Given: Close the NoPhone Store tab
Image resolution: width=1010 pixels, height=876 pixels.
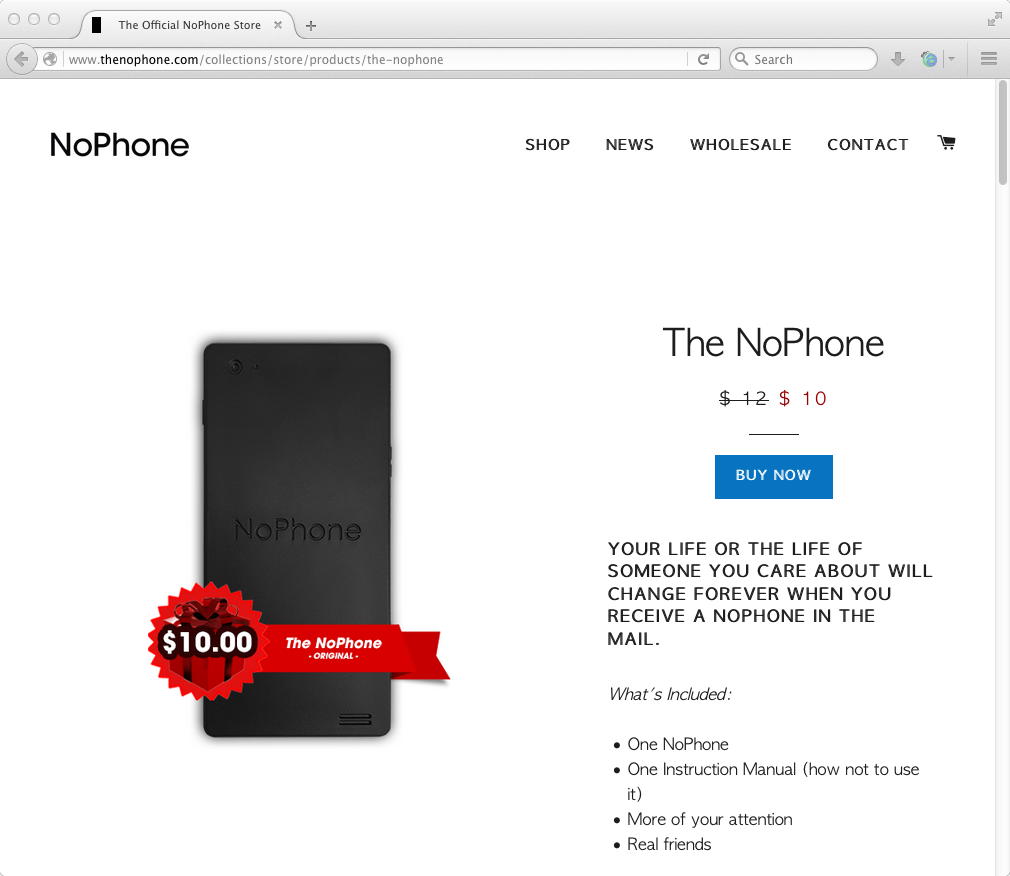Looking at the screenshot, I should coord(278,25).
